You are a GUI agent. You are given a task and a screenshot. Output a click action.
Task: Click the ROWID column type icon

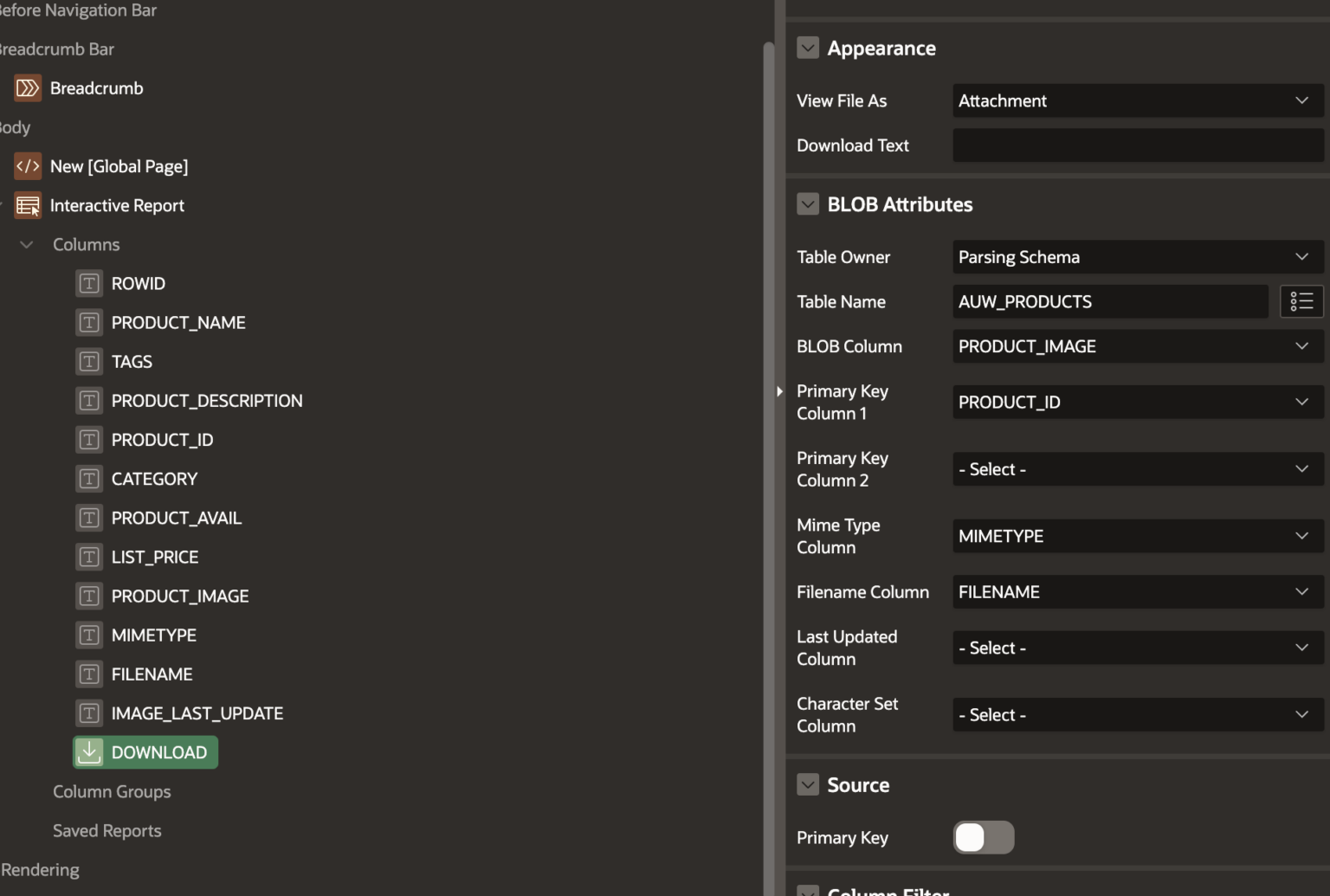point(88,283)
